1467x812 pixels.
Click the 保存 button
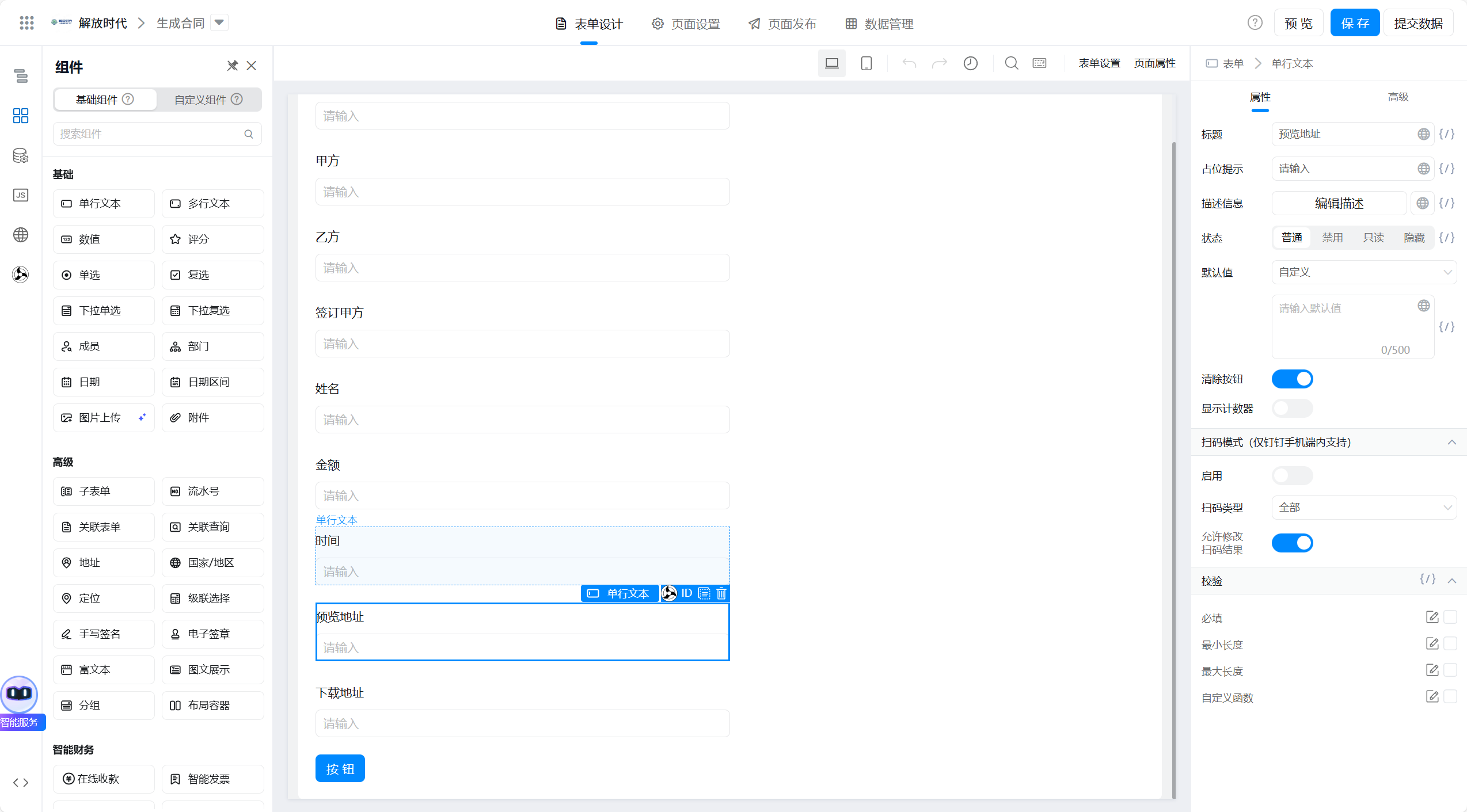[1354, 23]
